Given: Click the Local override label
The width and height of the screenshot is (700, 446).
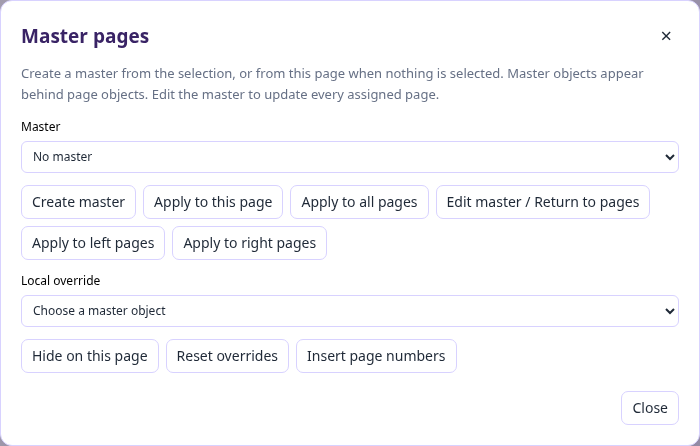Looking at the screenshot, I should click(61, 281).
